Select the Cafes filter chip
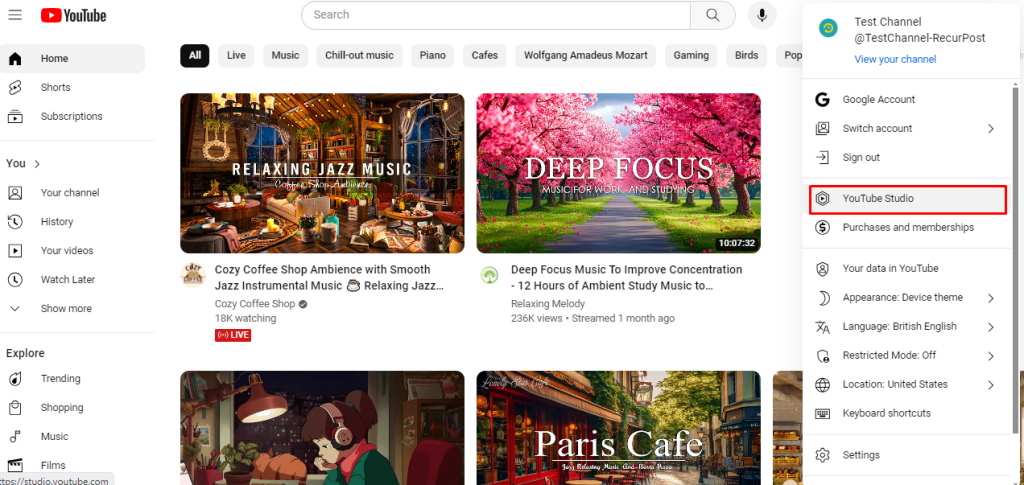This screenshot has height=485, width=1024. [x=485, y=55]
